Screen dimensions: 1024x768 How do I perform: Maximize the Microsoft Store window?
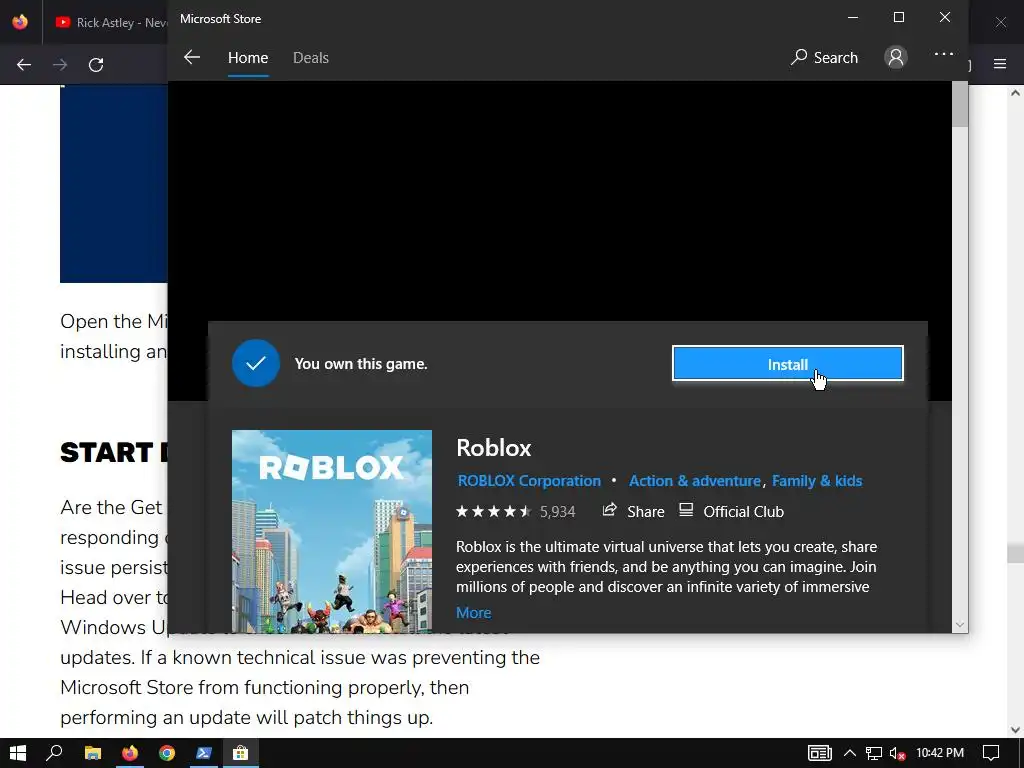point(899,18)
